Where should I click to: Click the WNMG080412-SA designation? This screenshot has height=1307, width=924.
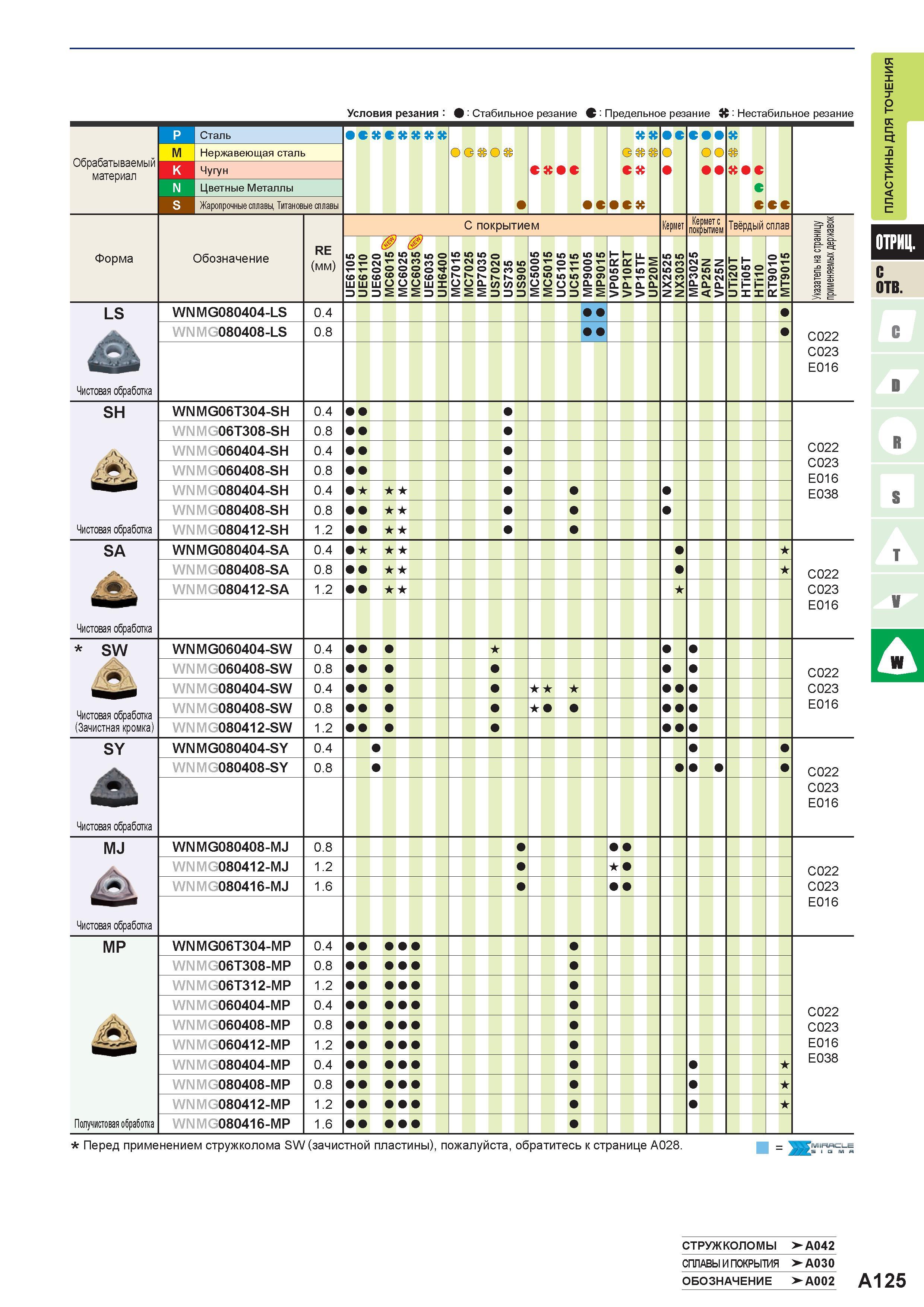coord(231,590)
